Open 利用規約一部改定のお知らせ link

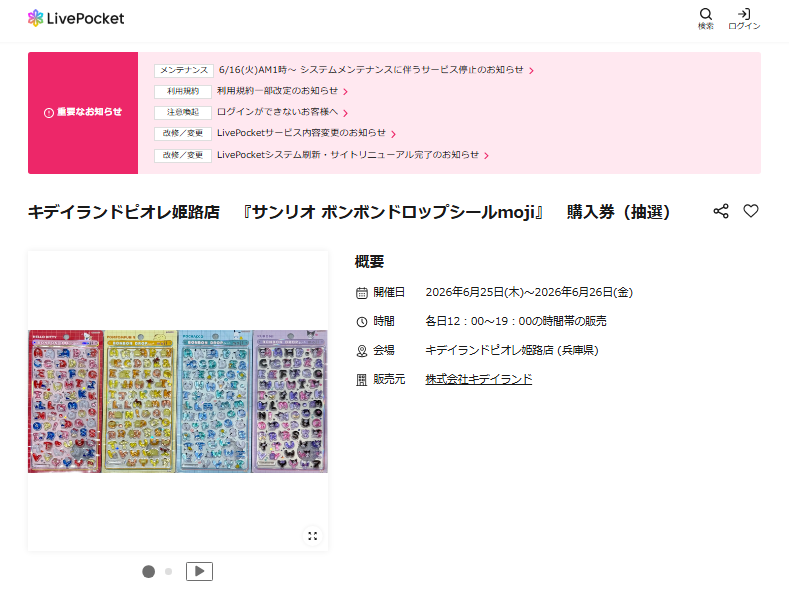(x=277, y=91)
